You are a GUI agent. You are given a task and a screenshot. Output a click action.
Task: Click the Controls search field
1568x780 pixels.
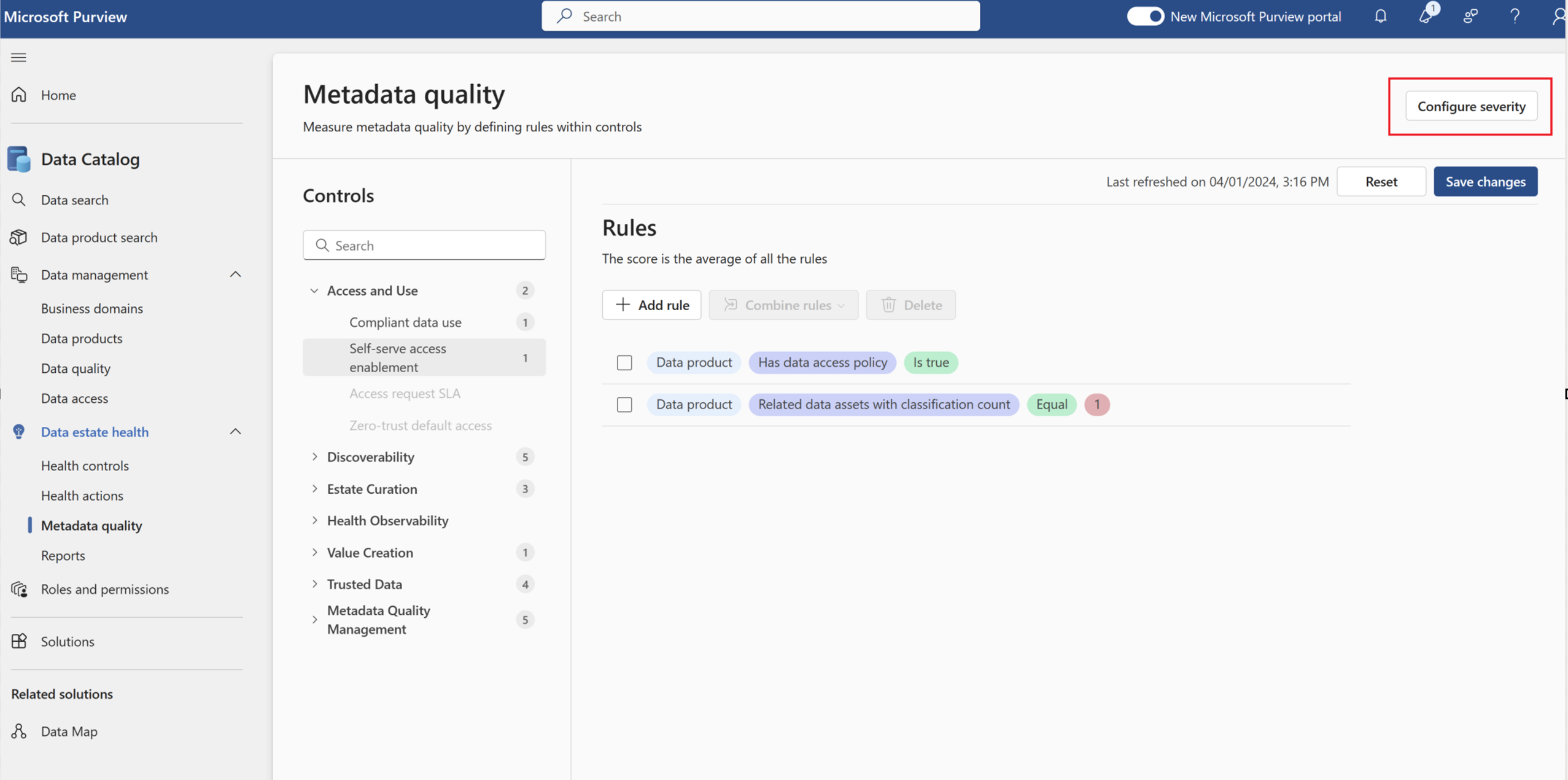pos(424,246)
